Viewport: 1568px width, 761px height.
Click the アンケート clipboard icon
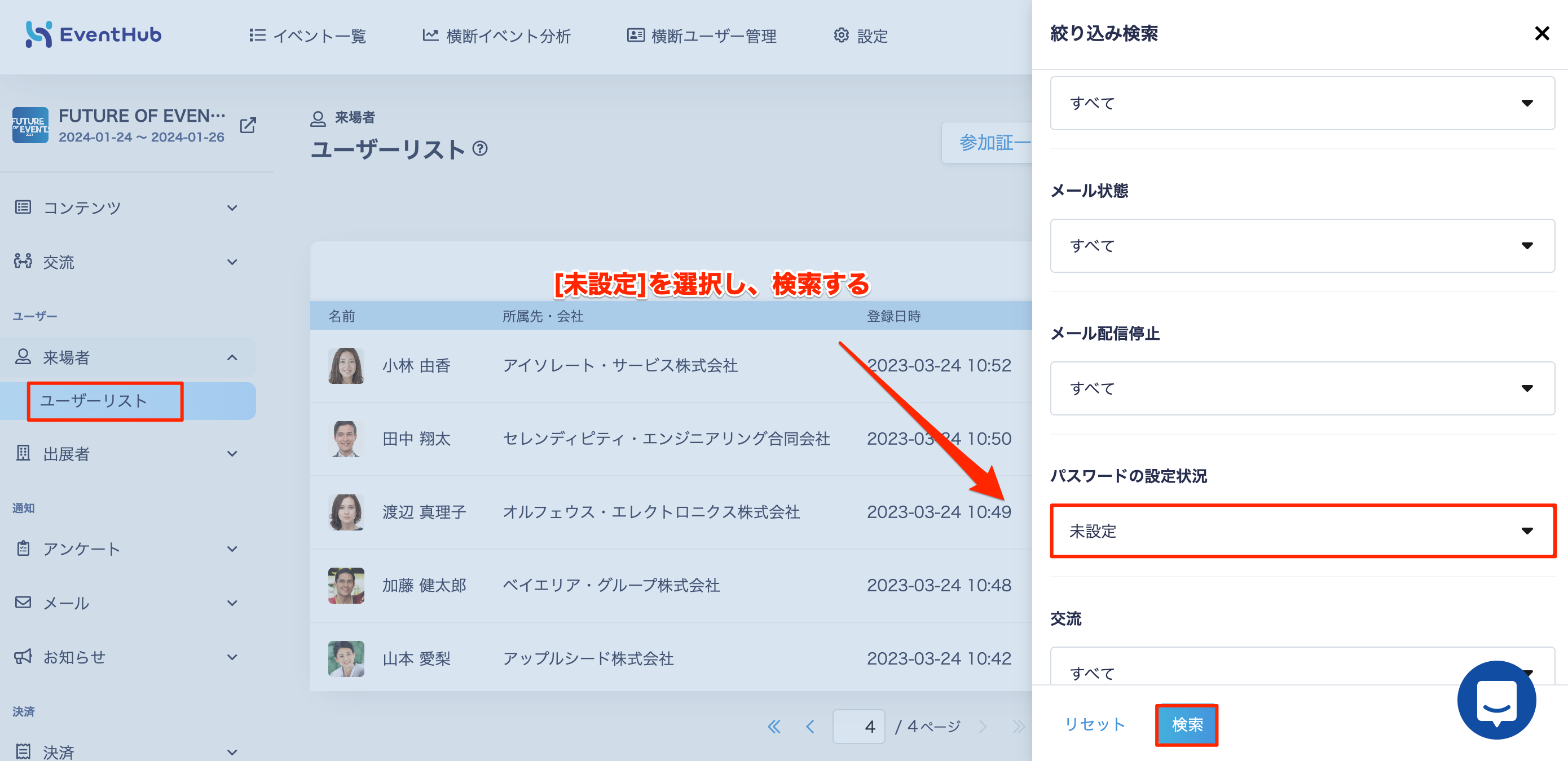[23, 548]
